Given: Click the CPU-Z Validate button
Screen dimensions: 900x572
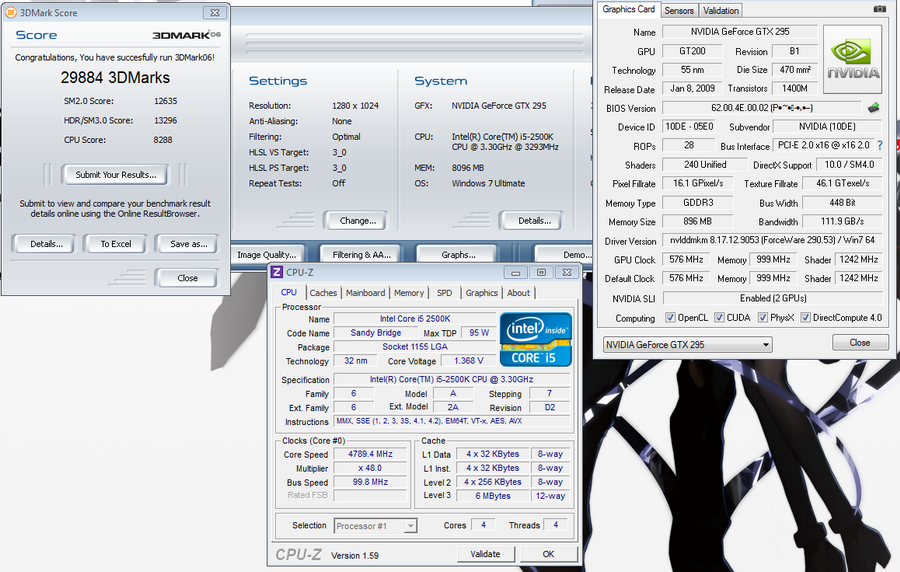Looking at the screenshot, I should 486,554.
